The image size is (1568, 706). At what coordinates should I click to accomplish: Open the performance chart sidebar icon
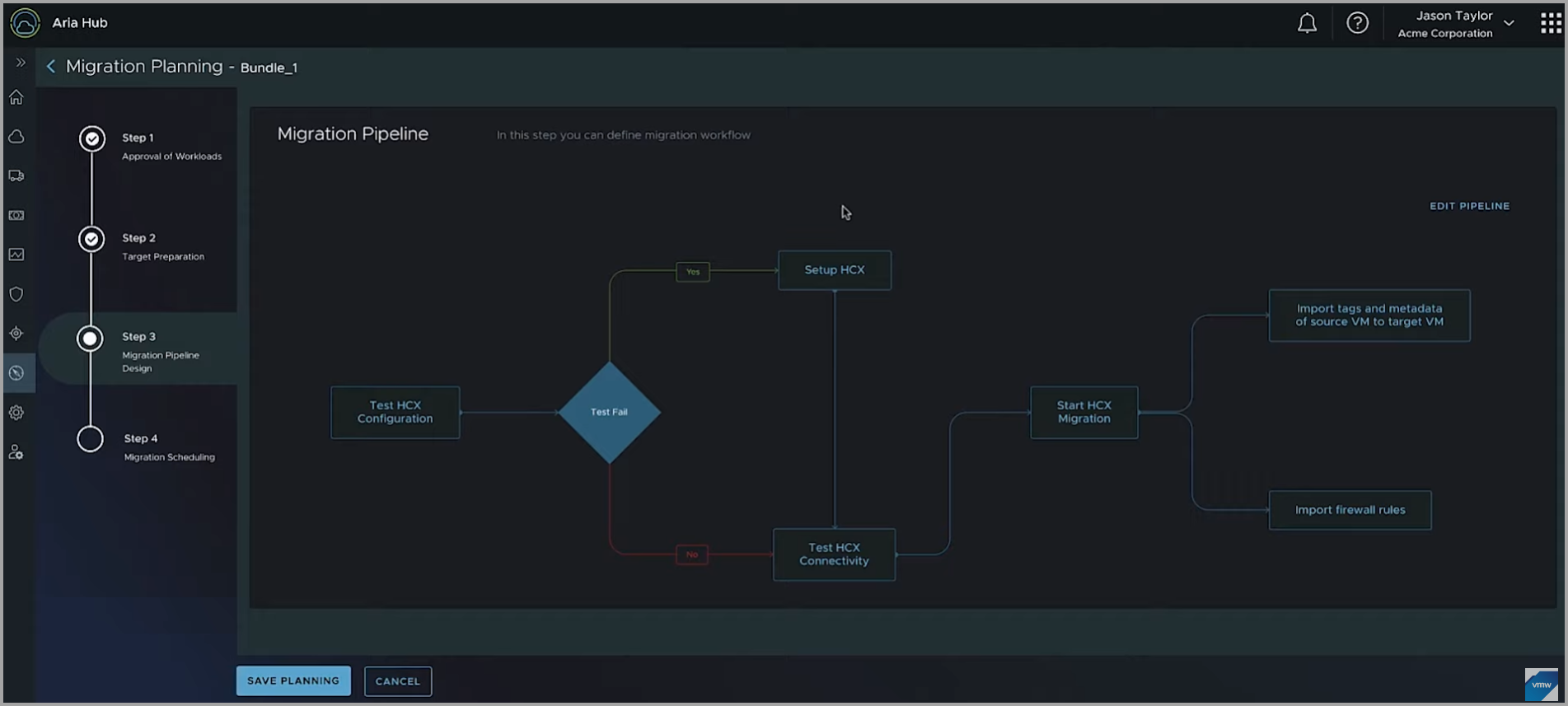16,255
